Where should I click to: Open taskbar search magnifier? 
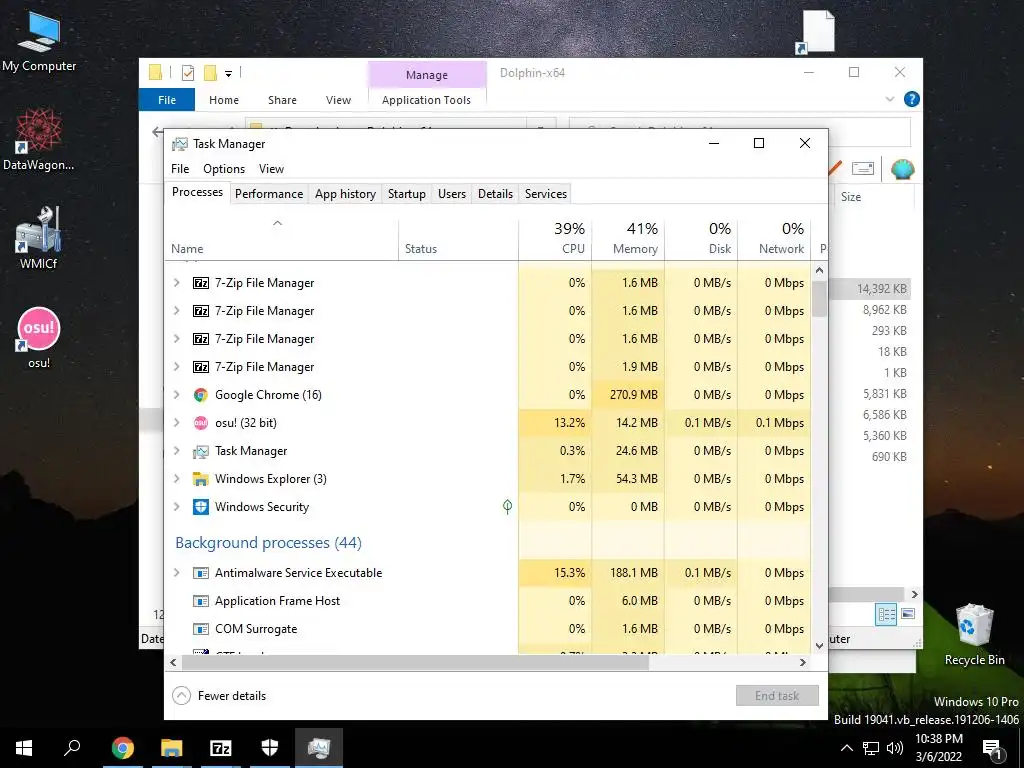click(72, 748)
